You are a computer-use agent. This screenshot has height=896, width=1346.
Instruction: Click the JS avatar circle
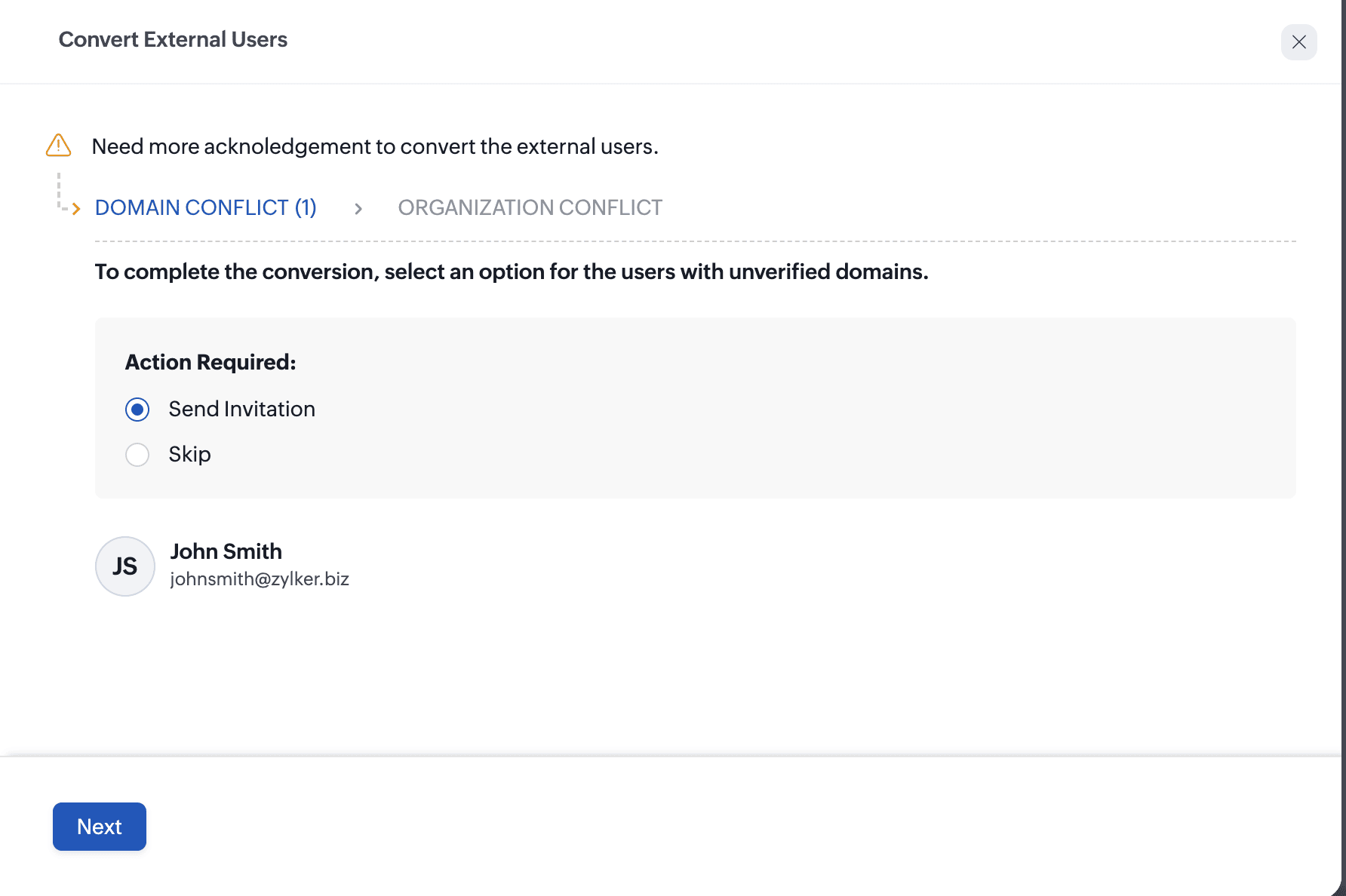[125, 566]
